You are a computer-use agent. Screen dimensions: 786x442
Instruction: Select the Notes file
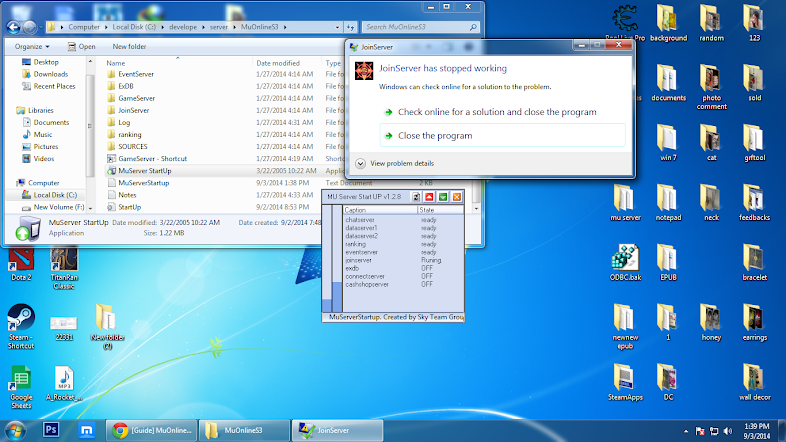point(122,195)
